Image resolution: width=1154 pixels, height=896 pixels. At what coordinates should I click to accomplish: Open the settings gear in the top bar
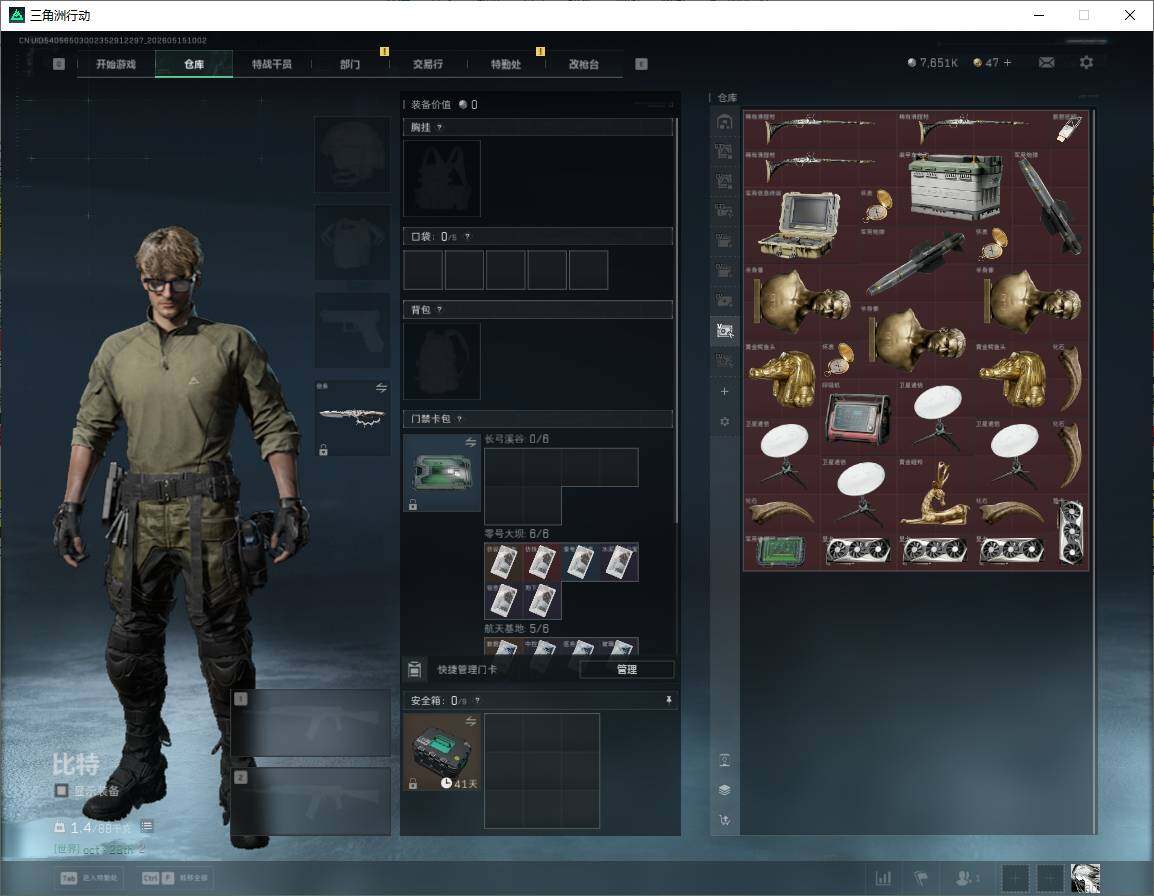[1086, 63]
